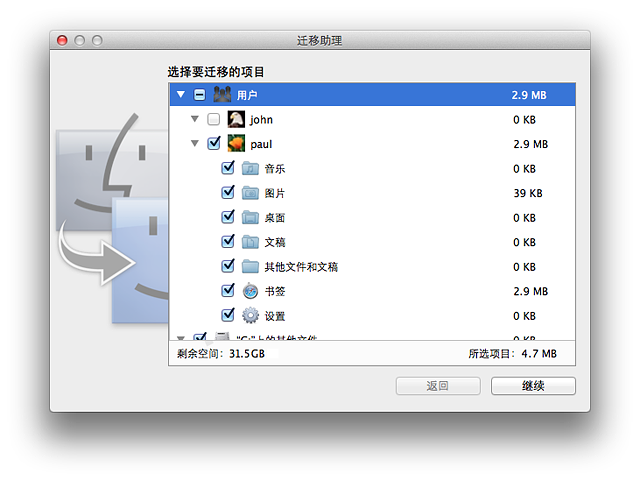Image resolution: width=640 pixels, height=481 pixels.
Task: Click paul's flower avatar icon
Action: click(x=236, y=143)
